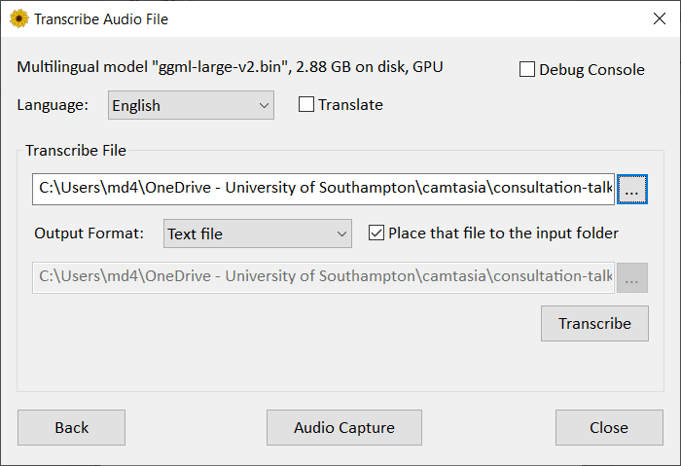Close the Transcribe Audio File window
Screen dimensions: 681x466
coord(659,19)
